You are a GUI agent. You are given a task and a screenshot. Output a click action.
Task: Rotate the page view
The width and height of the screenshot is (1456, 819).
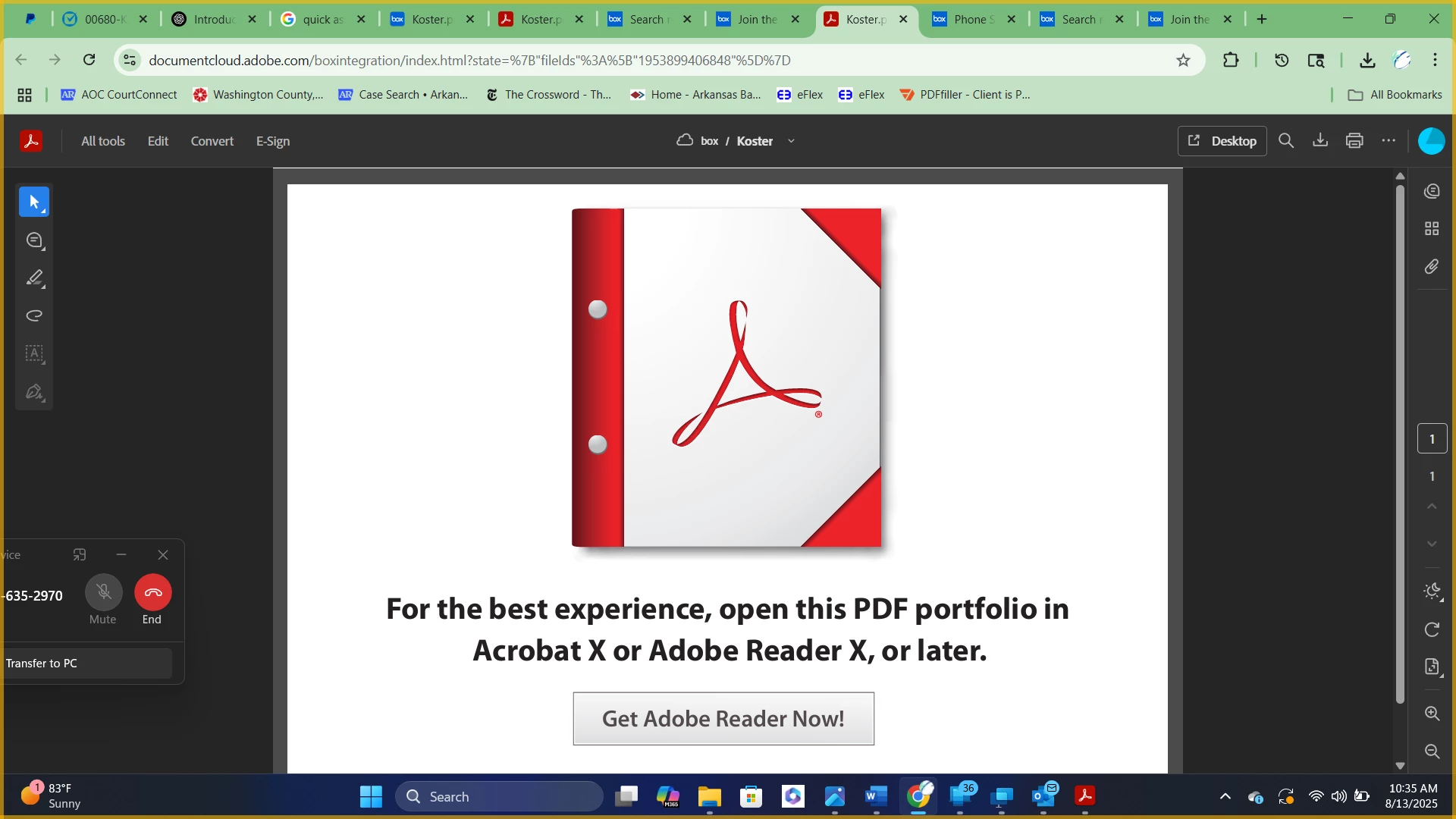(1432, 629)
